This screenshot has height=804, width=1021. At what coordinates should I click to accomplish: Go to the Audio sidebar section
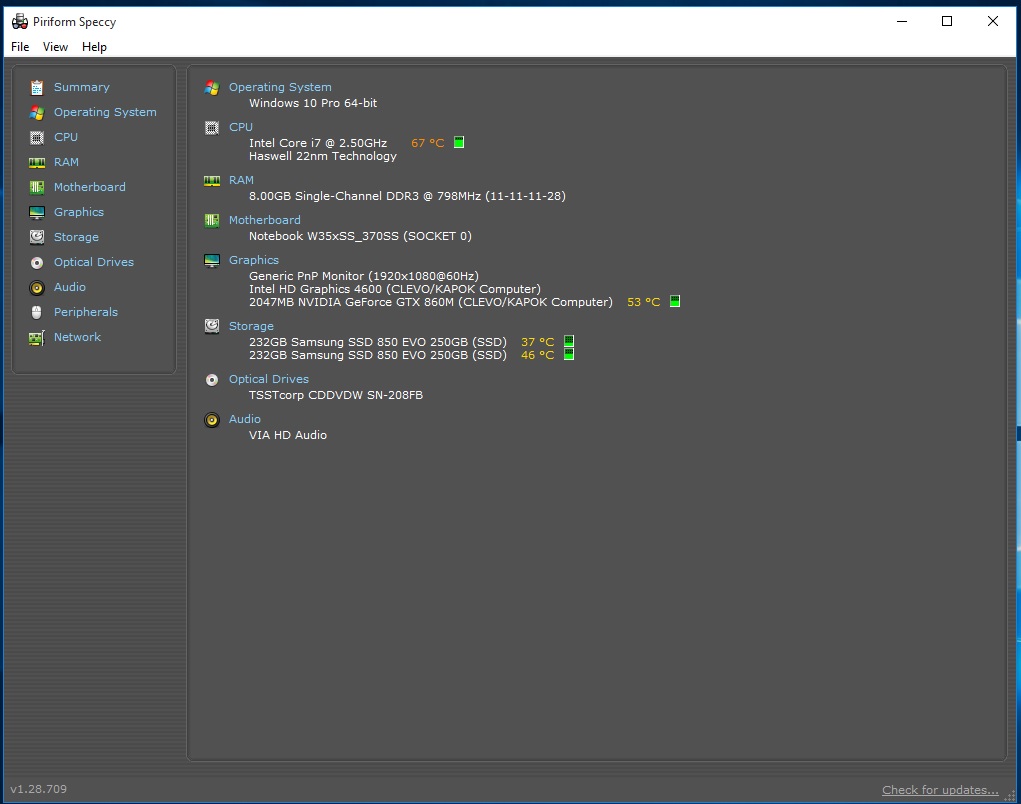pyautogui.click(x=70, y=287)
